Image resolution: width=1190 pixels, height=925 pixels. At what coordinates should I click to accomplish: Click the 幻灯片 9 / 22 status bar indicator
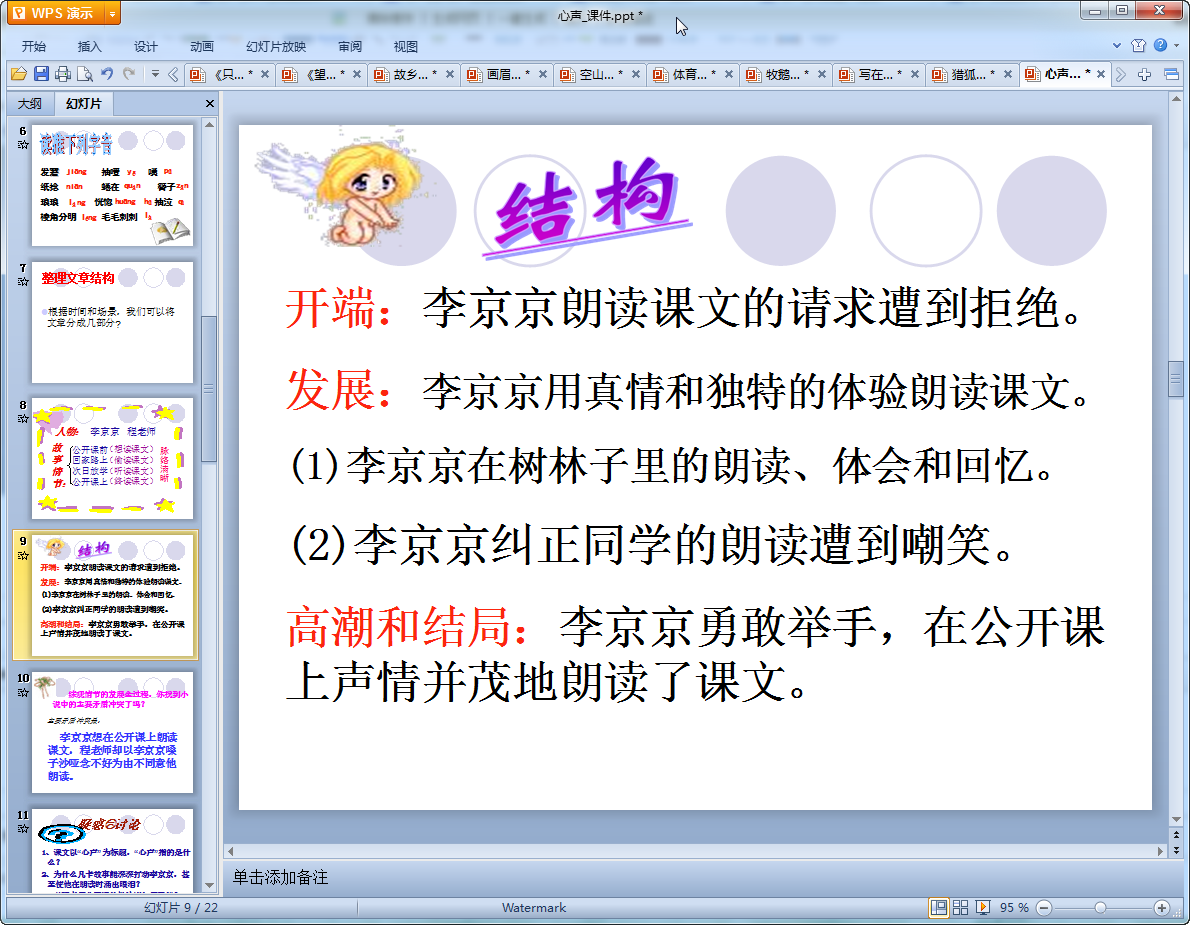181,908
